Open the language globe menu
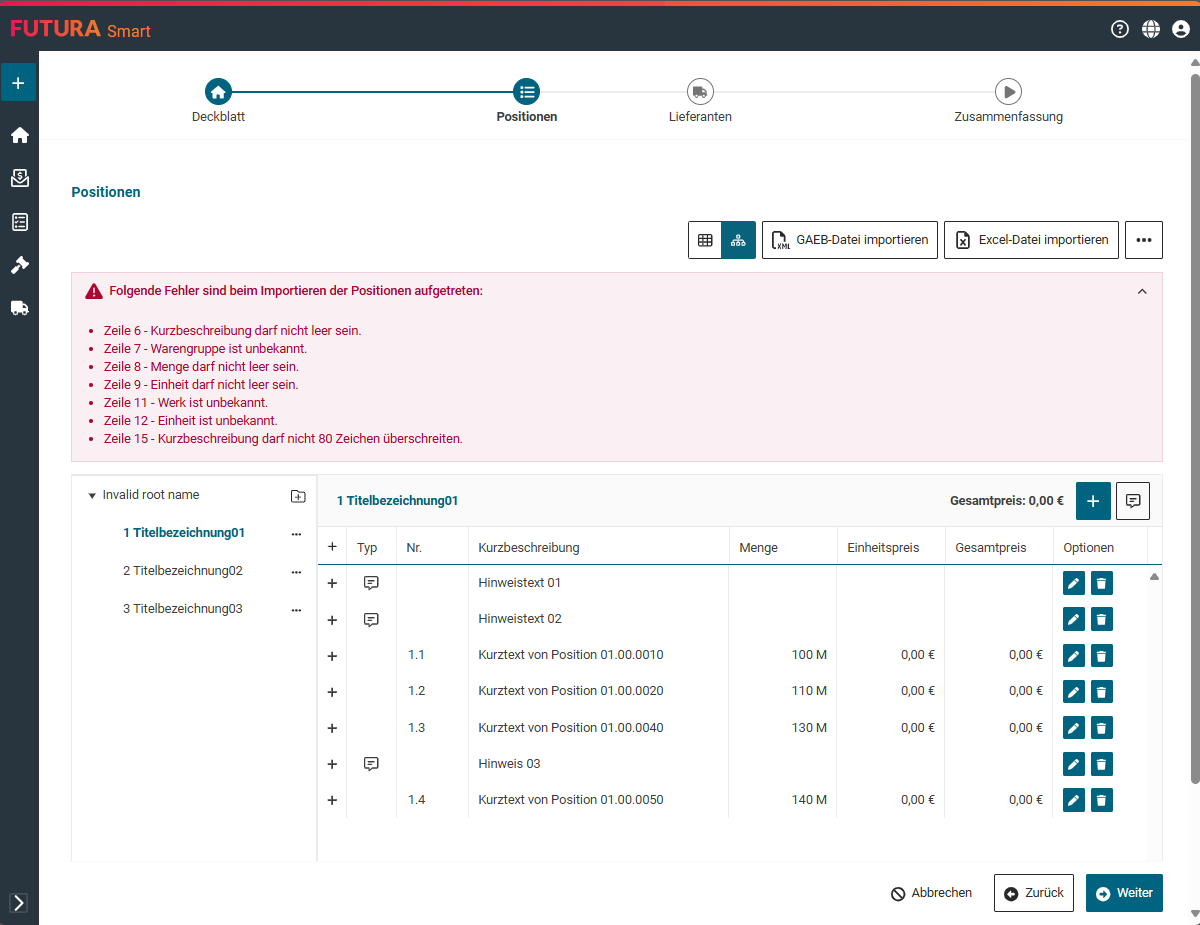The width and height of the screenshot is (1200, 925). (1151, 29)
